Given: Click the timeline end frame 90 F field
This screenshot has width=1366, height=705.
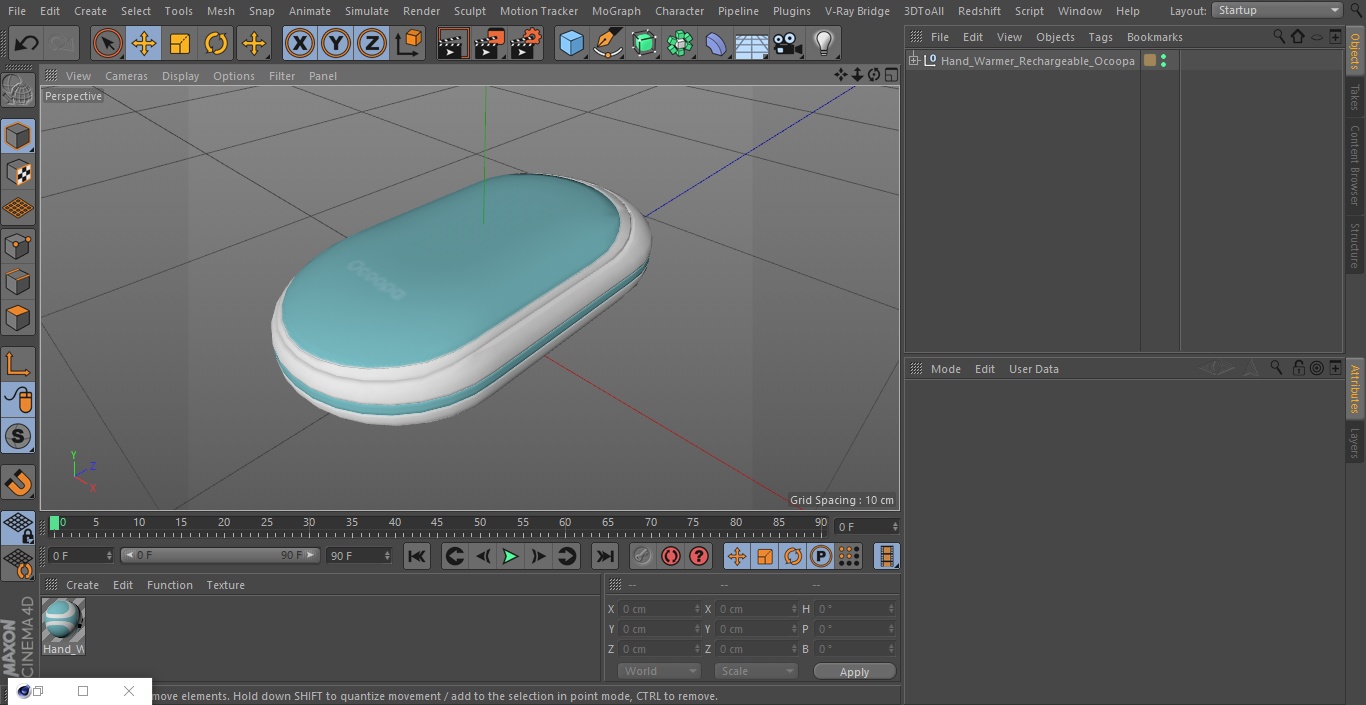Looking at the screenshot, I should pyautogui.click(x=358, y=555).
